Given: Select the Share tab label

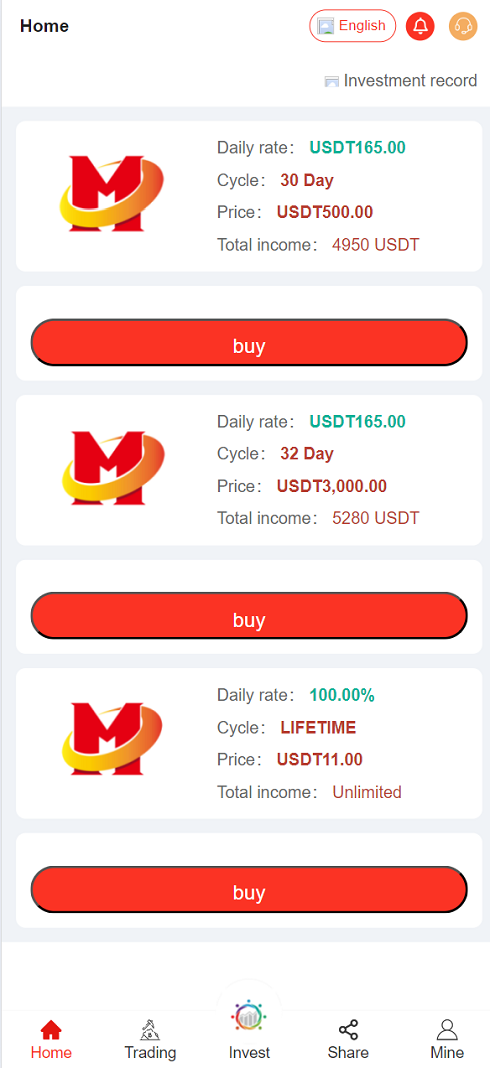Looking at the screenshot, I should click(x=348, y=1052).
